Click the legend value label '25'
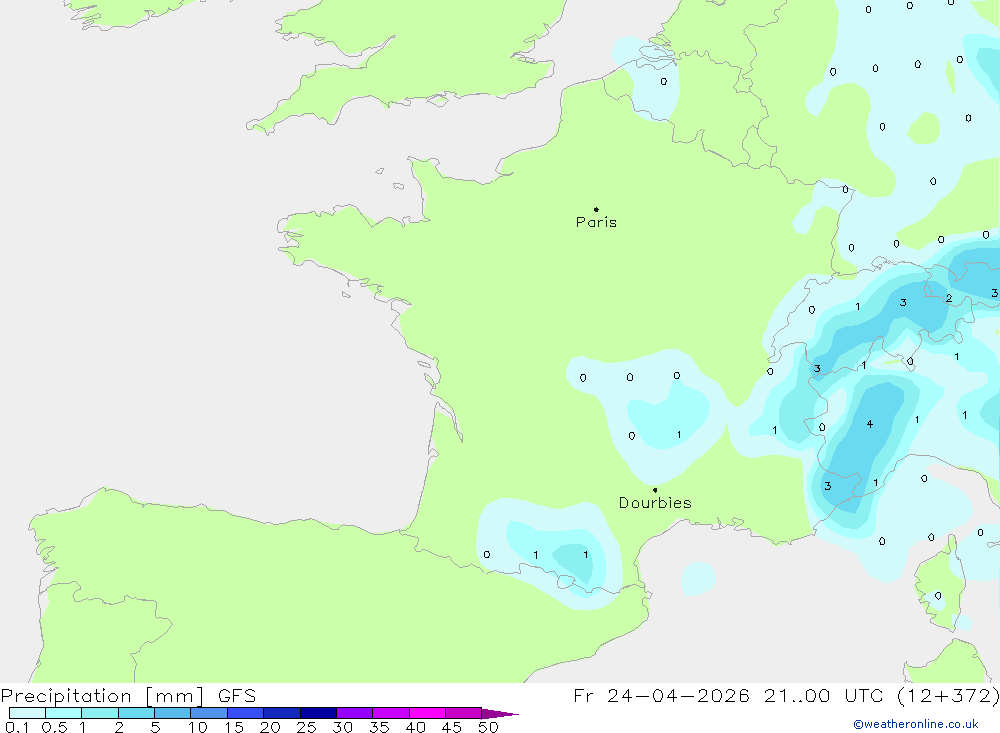 click(x=306, y=727)
